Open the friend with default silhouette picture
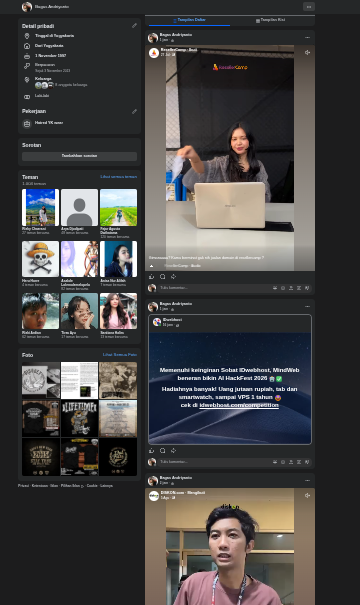This screenshot has width=360, height=605. (79, 207)
